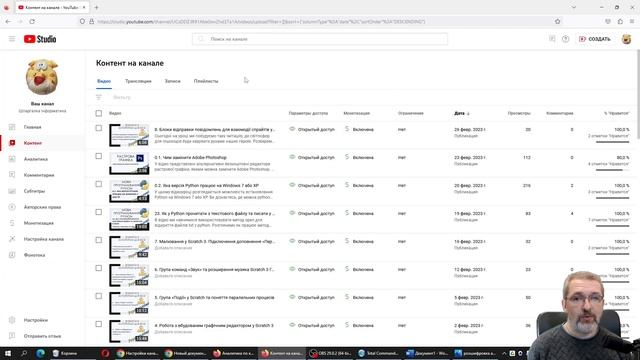Open visibility dropdown for 'Python працює на Windows 7' video
Screen dimensions: 640x360
(312, 185)
